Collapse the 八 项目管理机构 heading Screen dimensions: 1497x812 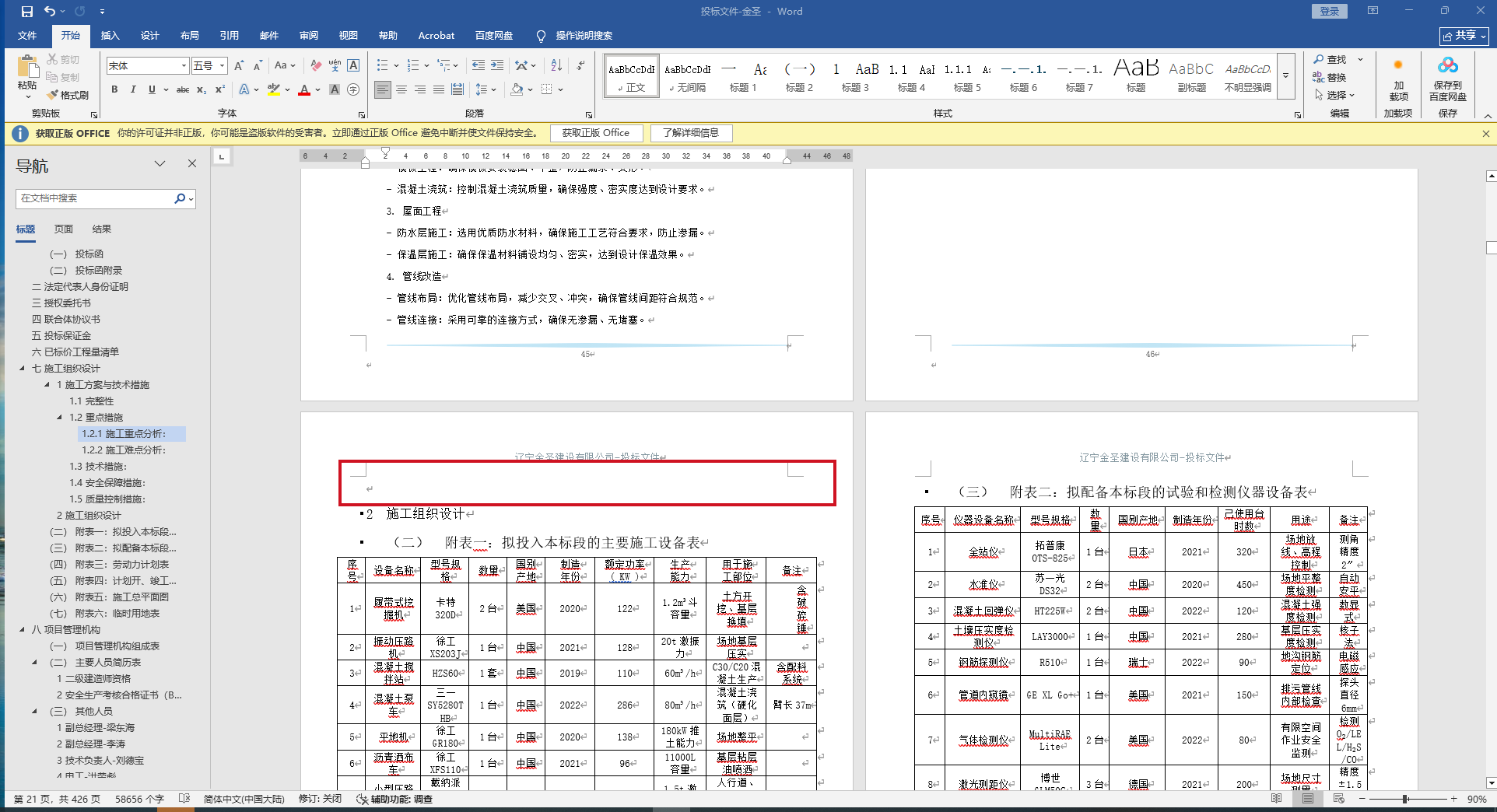(x=22, y=630)
